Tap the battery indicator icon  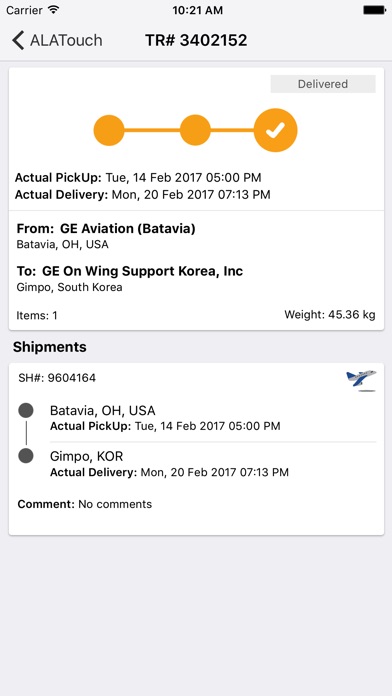tap(374, 10)
